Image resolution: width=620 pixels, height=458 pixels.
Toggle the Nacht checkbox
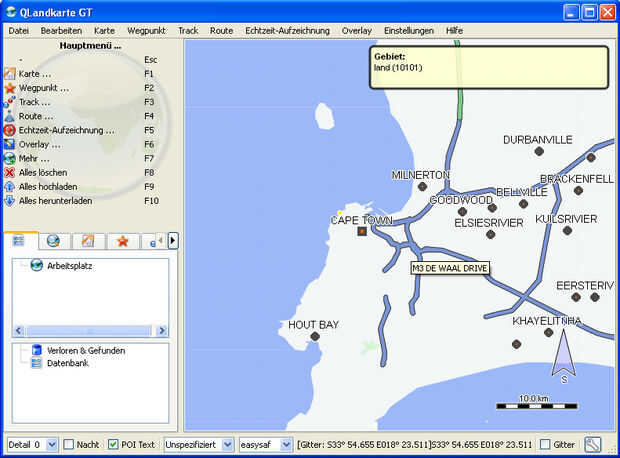pyautogui.click(x=68, y=445)
